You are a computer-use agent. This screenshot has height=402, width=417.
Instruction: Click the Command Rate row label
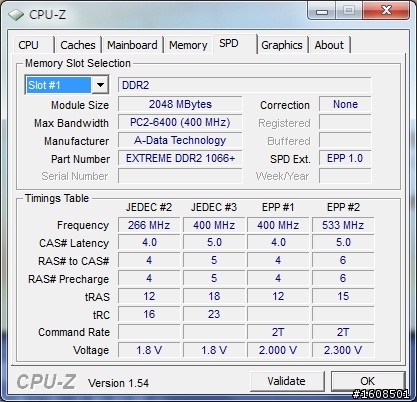point(74,332)
